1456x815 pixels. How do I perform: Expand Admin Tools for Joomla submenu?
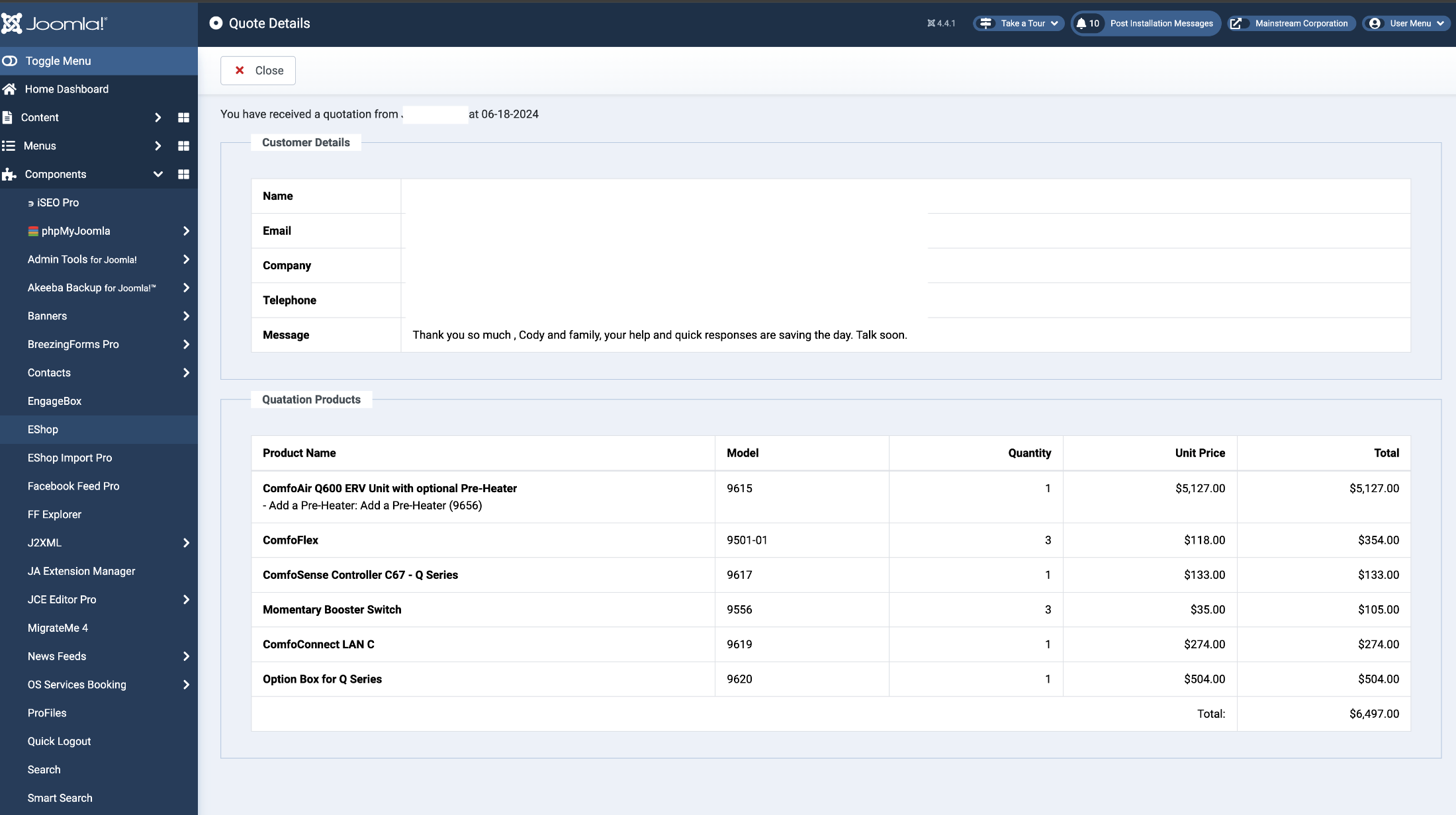(x=186, y=260)
